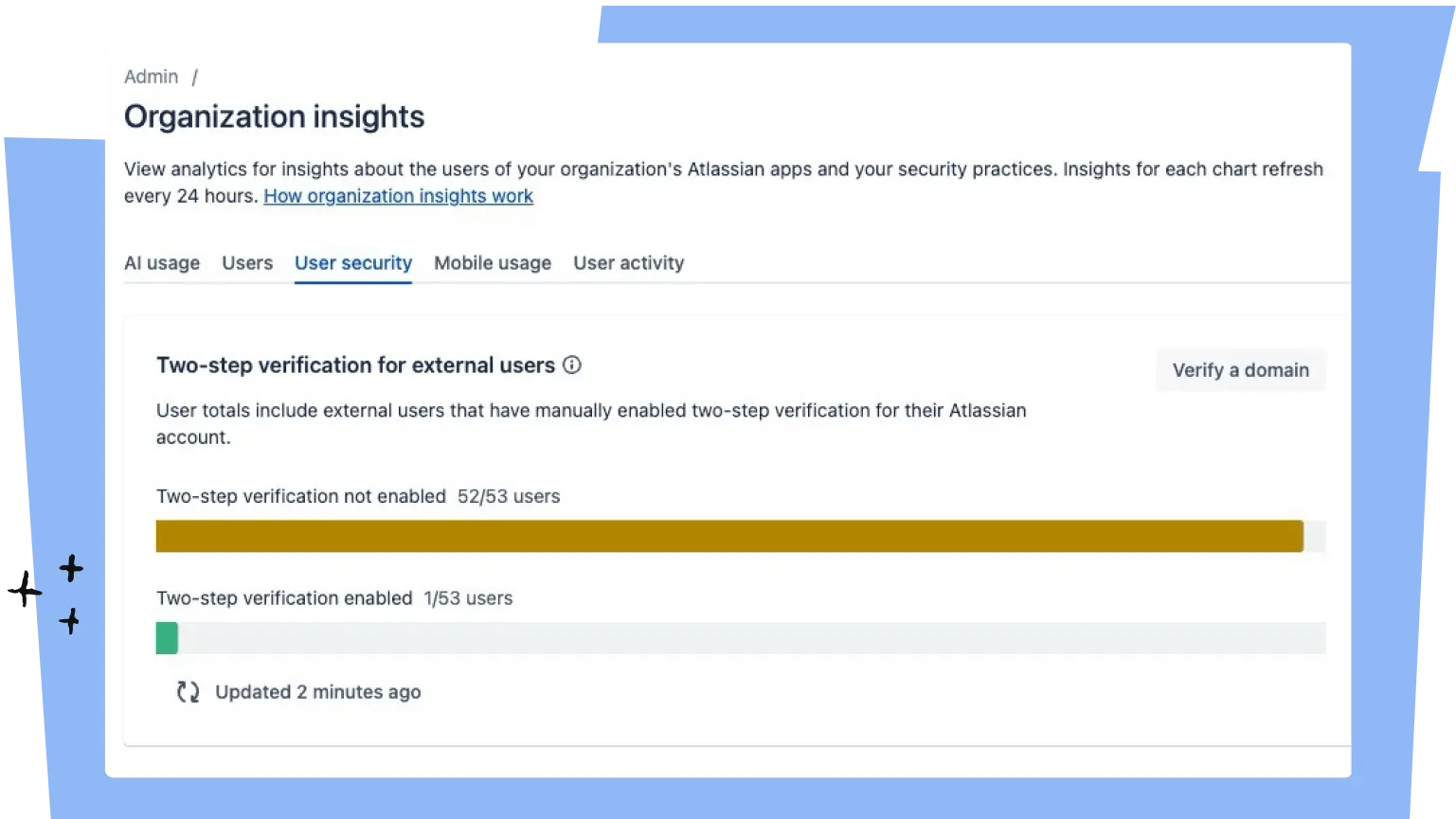
Task: Click the Verify a domain button
Action: (x=1241, y=370)
